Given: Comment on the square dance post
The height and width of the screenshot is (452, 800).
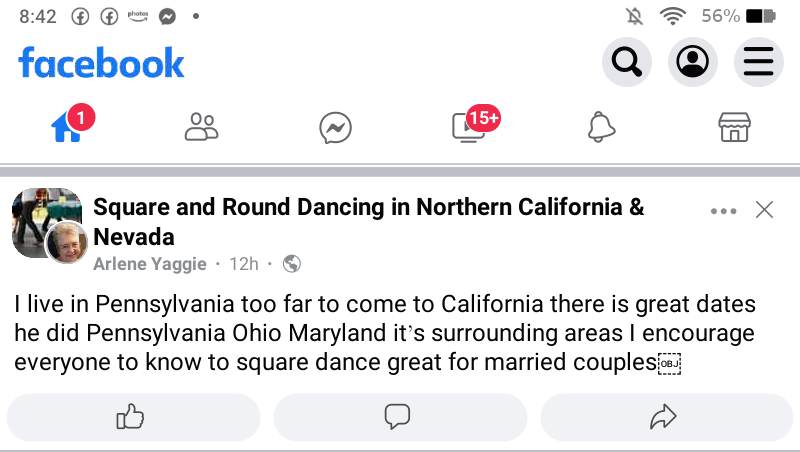Looking at the screenshot, I should pos(399,417).
